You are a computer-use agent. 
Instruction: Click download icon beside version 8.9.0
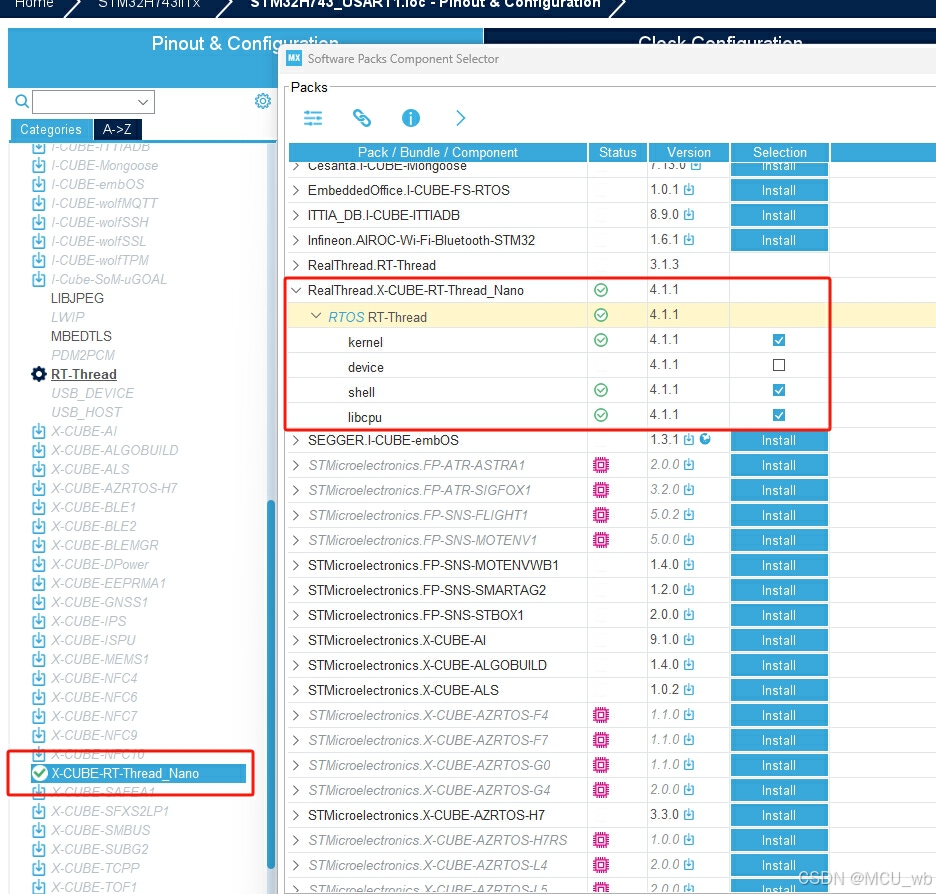pyautogui.click(x=689, y=214)
